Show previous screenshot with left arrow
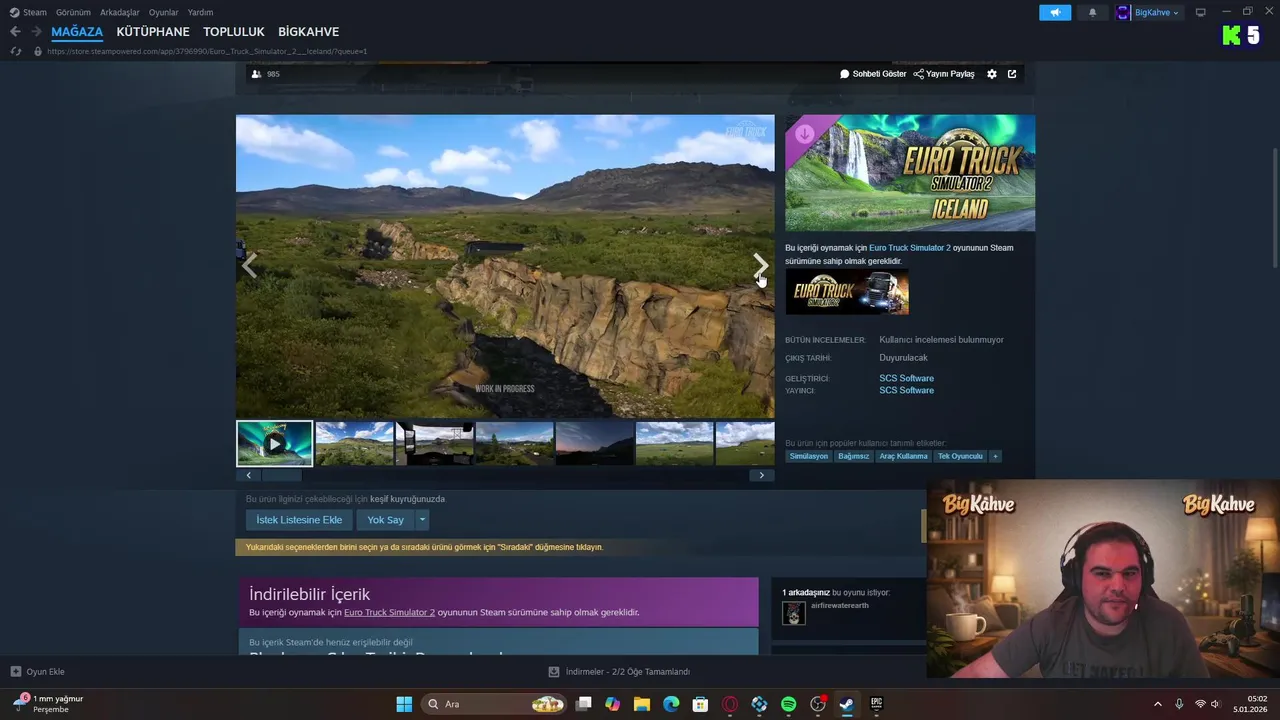 (250, 265)
